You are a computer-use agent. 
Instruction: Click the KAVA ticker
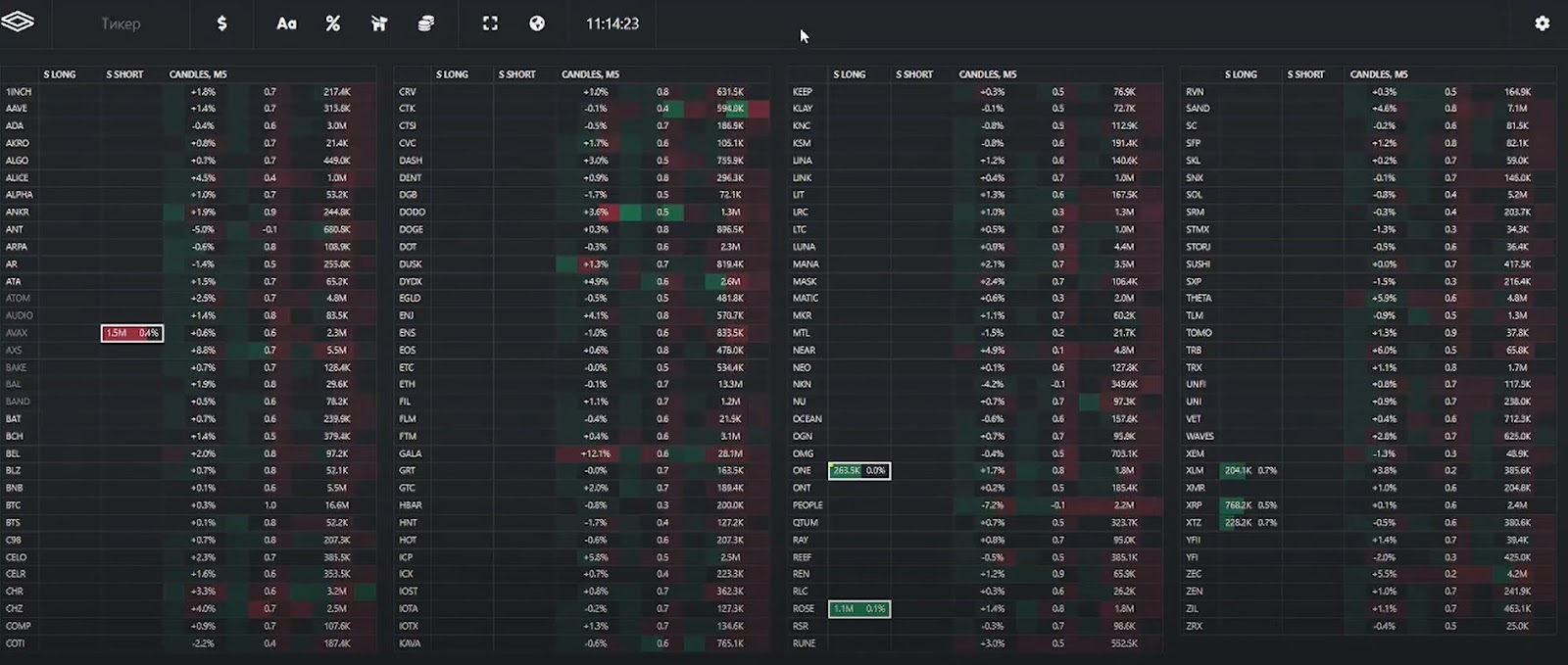coord(410,643)
